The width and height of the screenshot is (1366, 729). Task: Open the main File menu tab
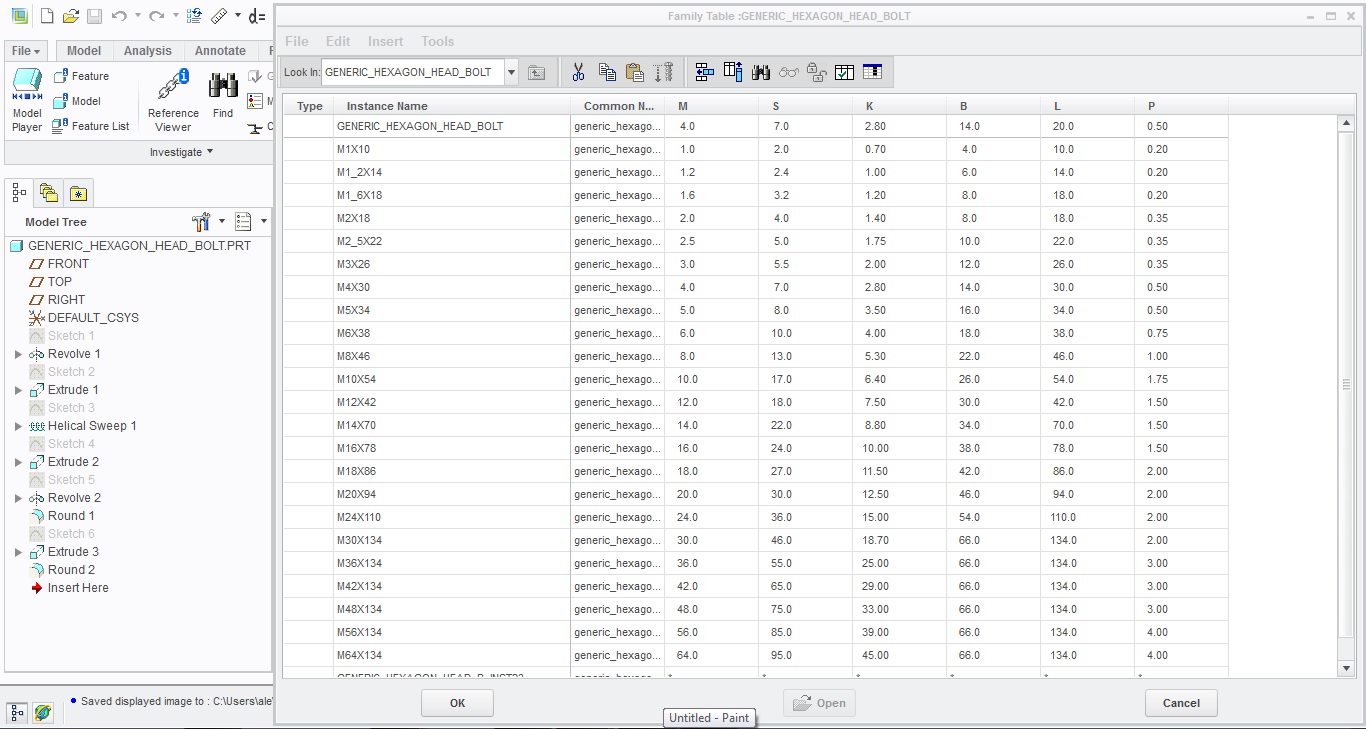26,51
